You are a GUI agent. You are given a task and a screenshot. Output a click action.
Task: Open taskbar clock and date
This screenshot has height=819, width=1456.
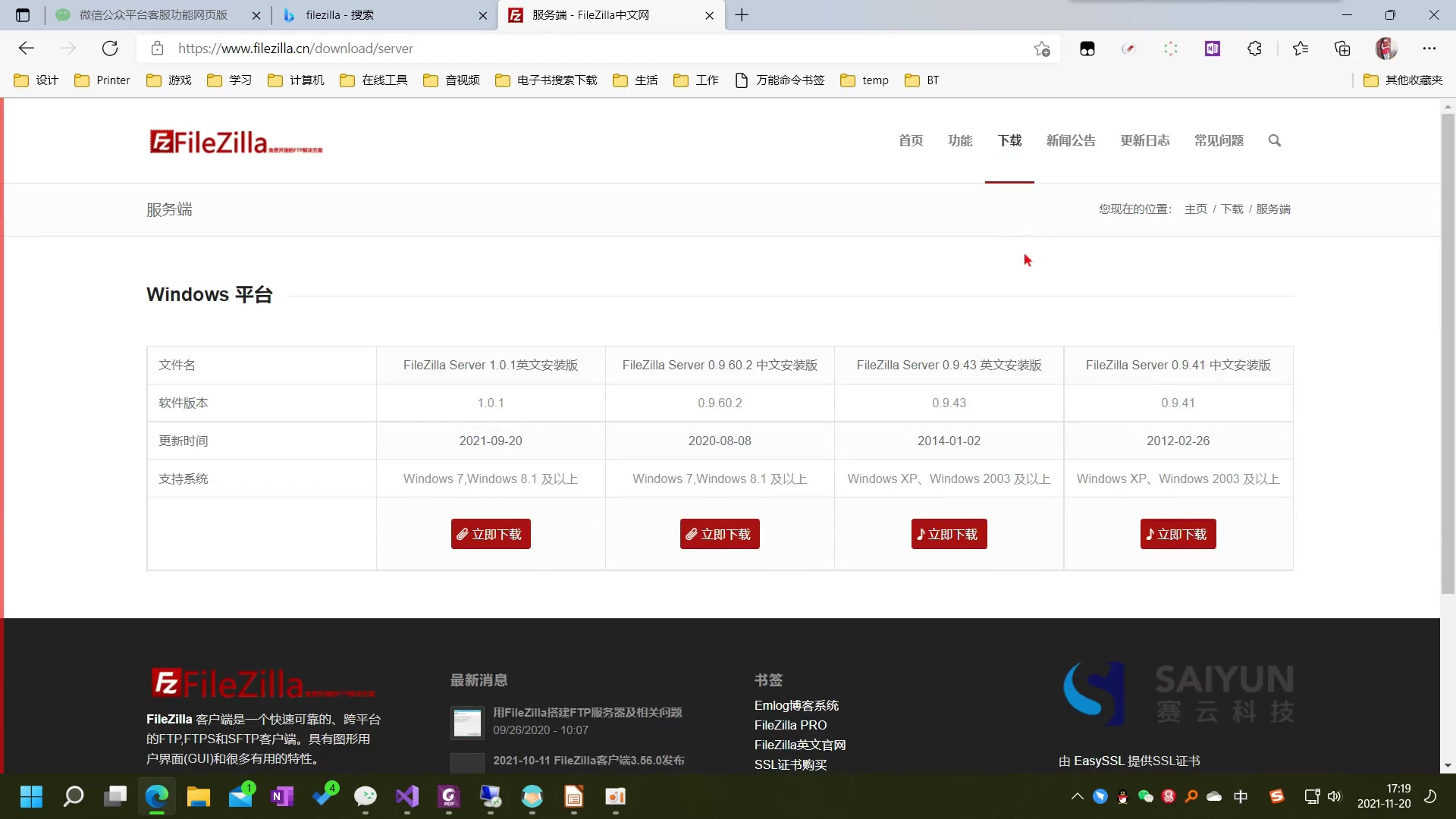point(1384,796)
